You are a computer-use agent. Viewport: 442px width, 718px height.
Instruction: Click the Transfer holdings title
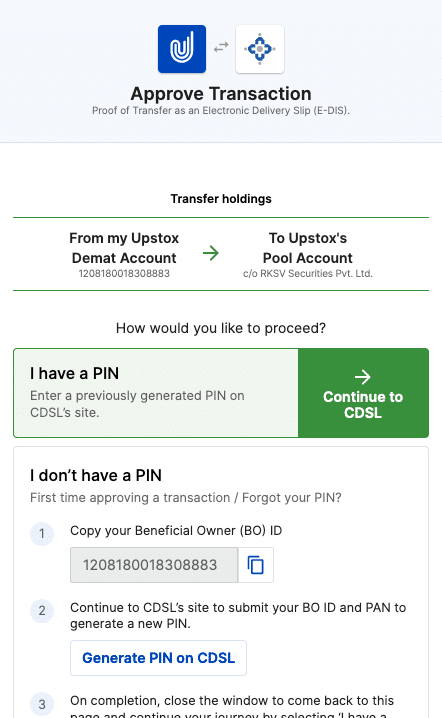tap(221, 199)
